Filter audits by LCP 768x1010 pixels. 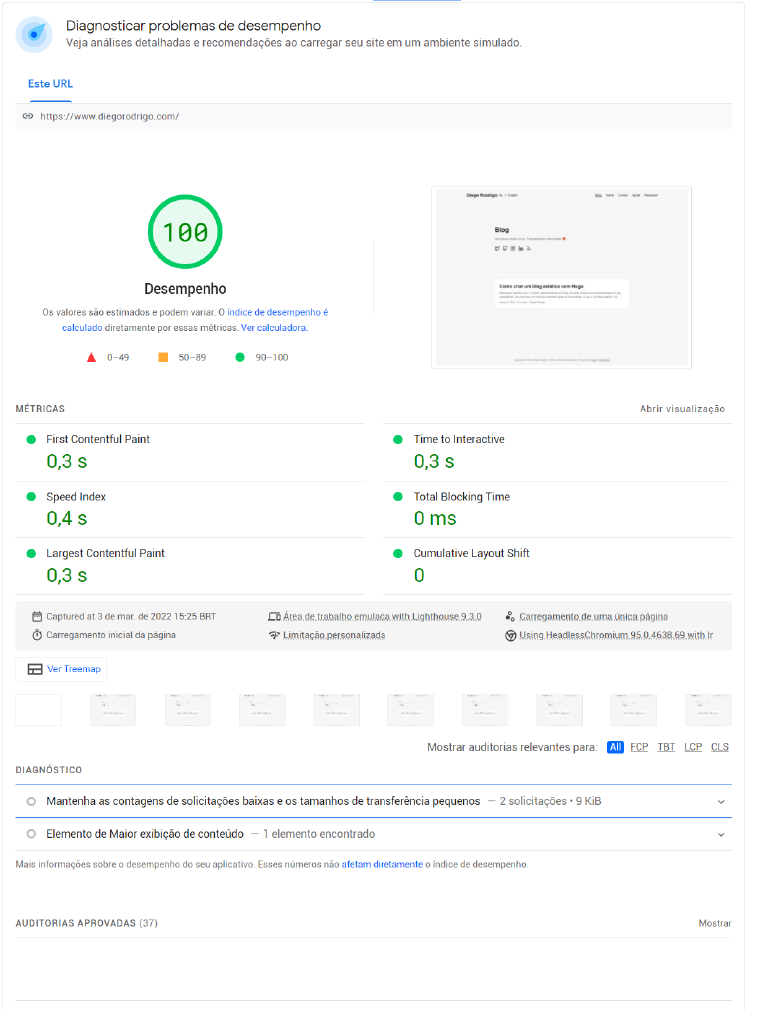pos(693,747)
